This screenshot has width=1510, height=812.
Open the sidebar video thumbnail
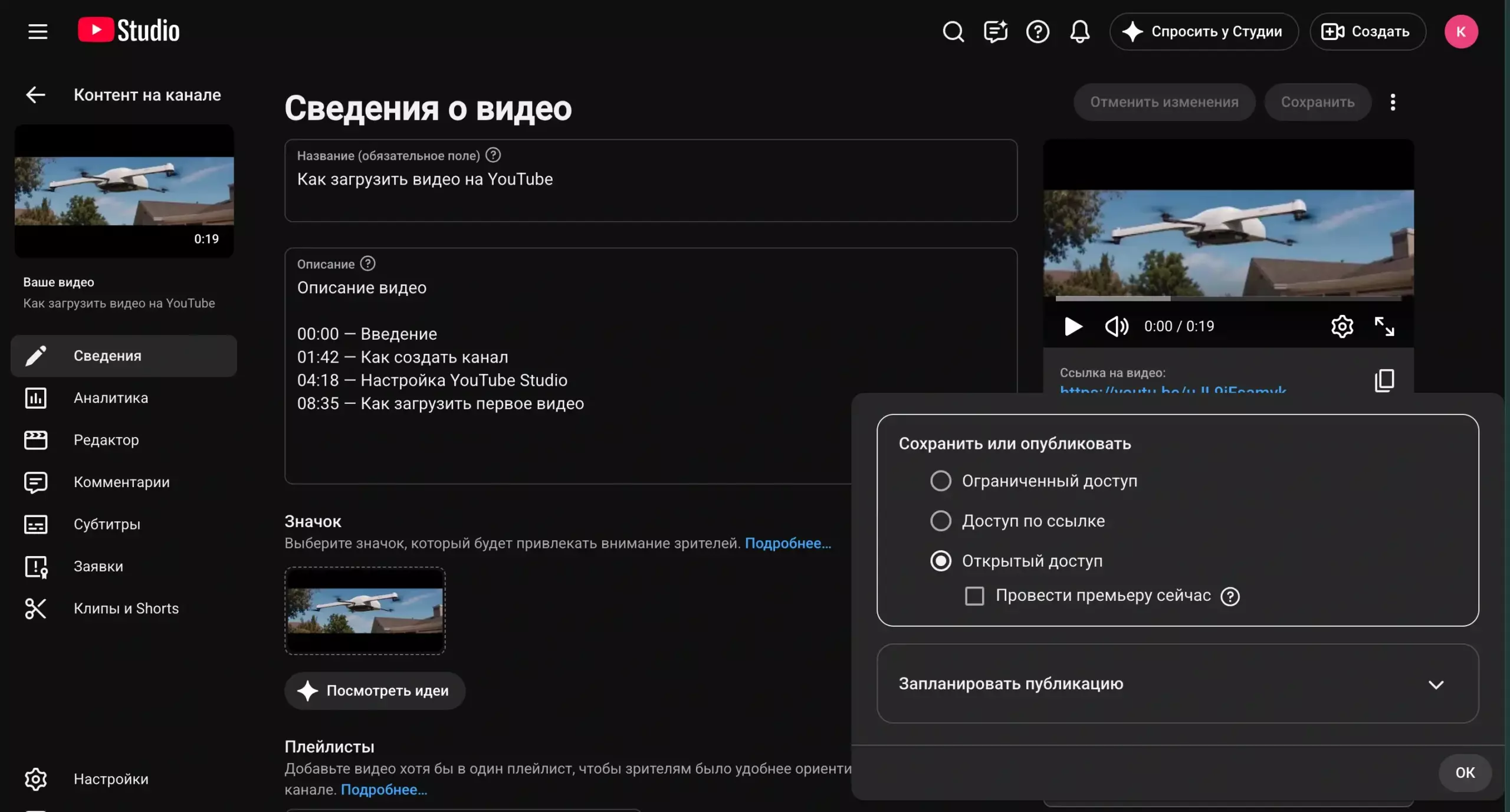(124, 190)
